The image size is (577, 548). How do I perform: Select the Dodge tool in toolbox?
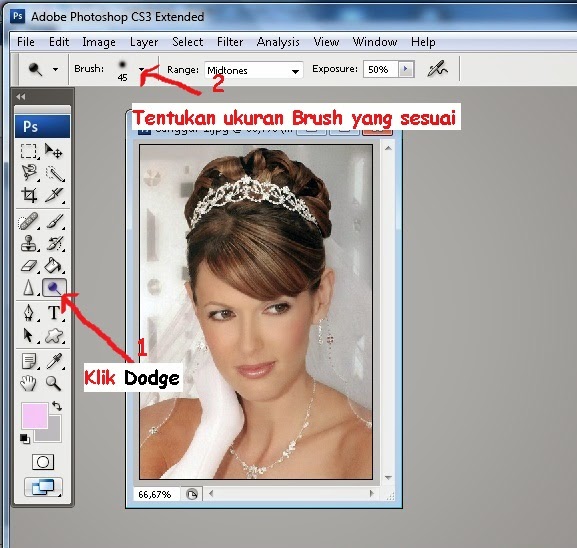coord(54,288)
